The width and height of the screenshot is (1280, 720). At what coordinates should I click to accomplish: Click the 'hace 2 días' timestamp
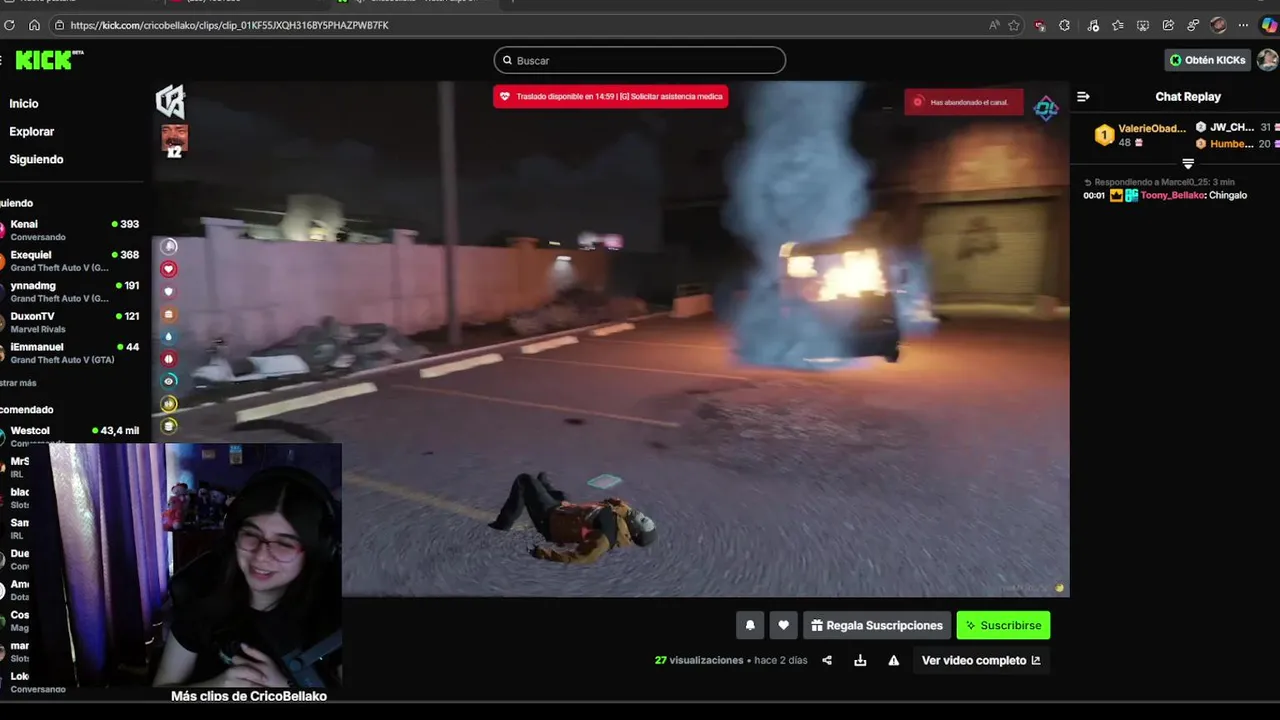781,660
